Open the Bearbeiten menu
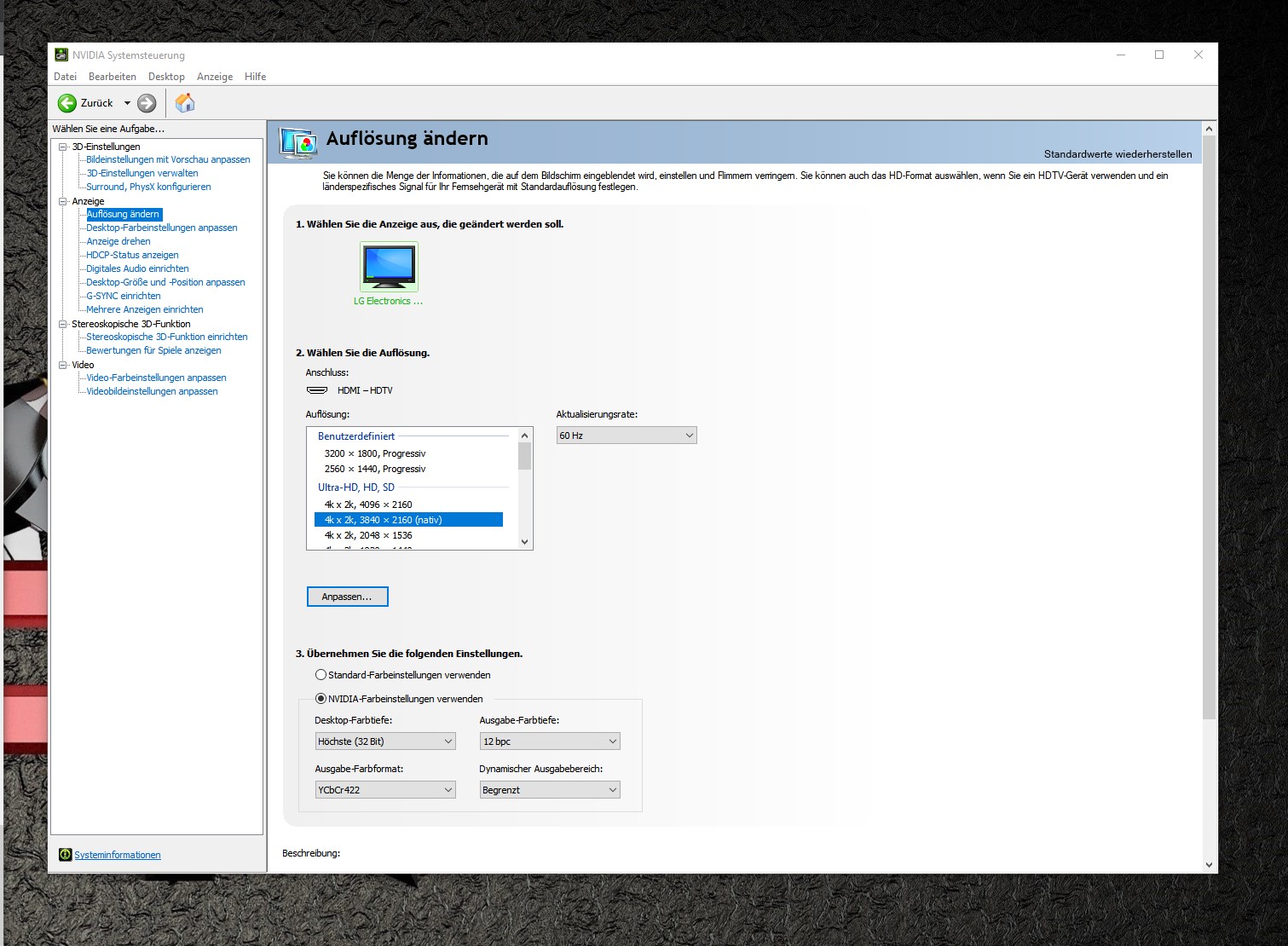The height and width of the screenshot is (946, 1288). click(x=112, y=77)
